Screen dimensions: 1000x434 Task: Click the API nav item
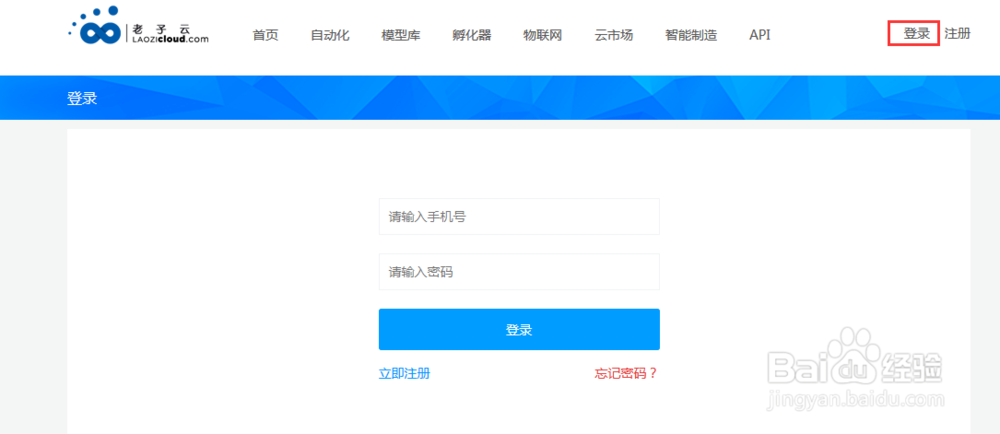pos(760,35)
